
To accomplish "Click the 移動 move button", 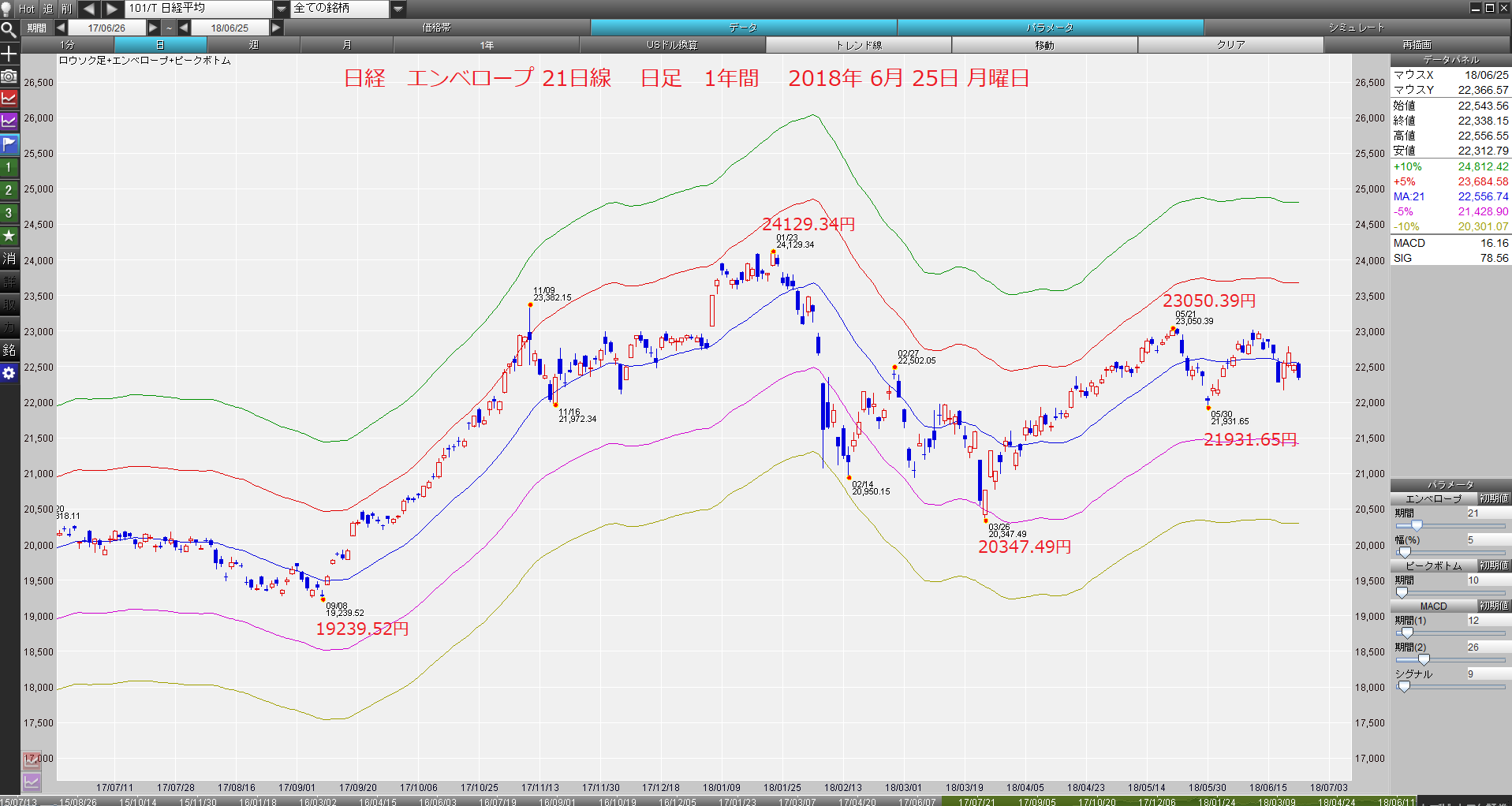I will 1044,45.
